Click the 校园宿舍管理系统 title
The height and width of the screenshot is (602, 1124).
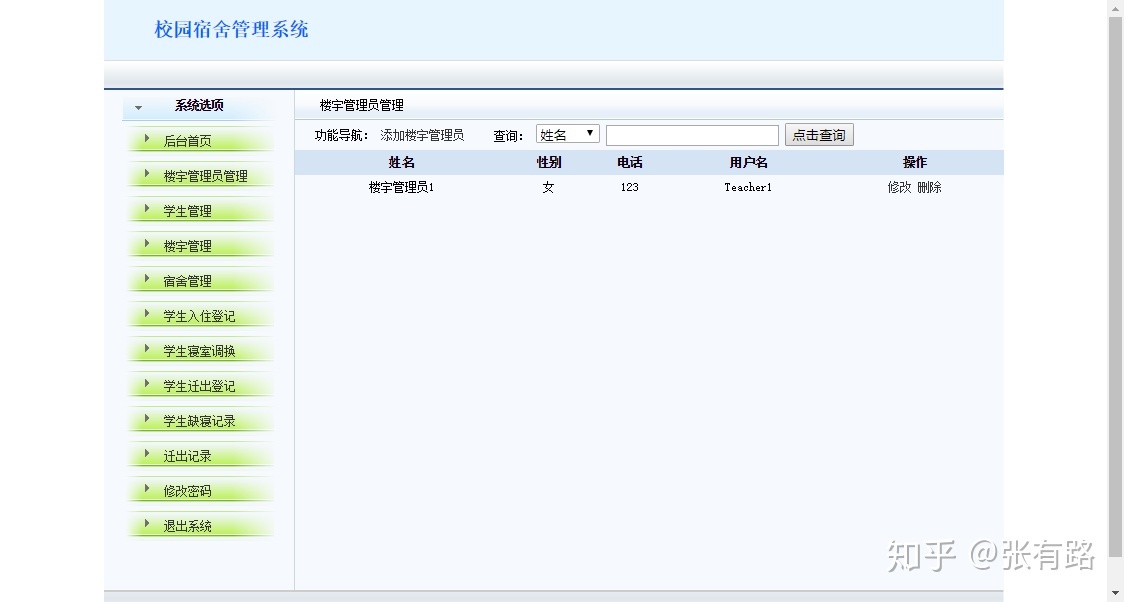point(232,29)
